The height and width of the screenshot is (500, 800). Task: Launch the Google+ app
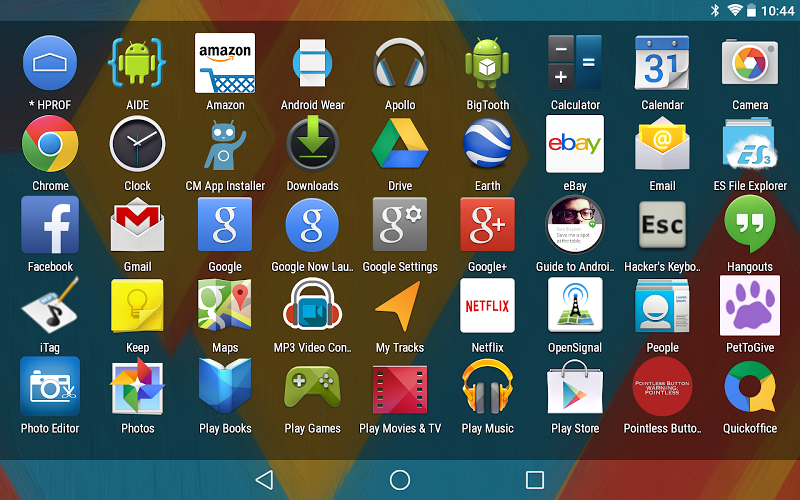(487, 224)
